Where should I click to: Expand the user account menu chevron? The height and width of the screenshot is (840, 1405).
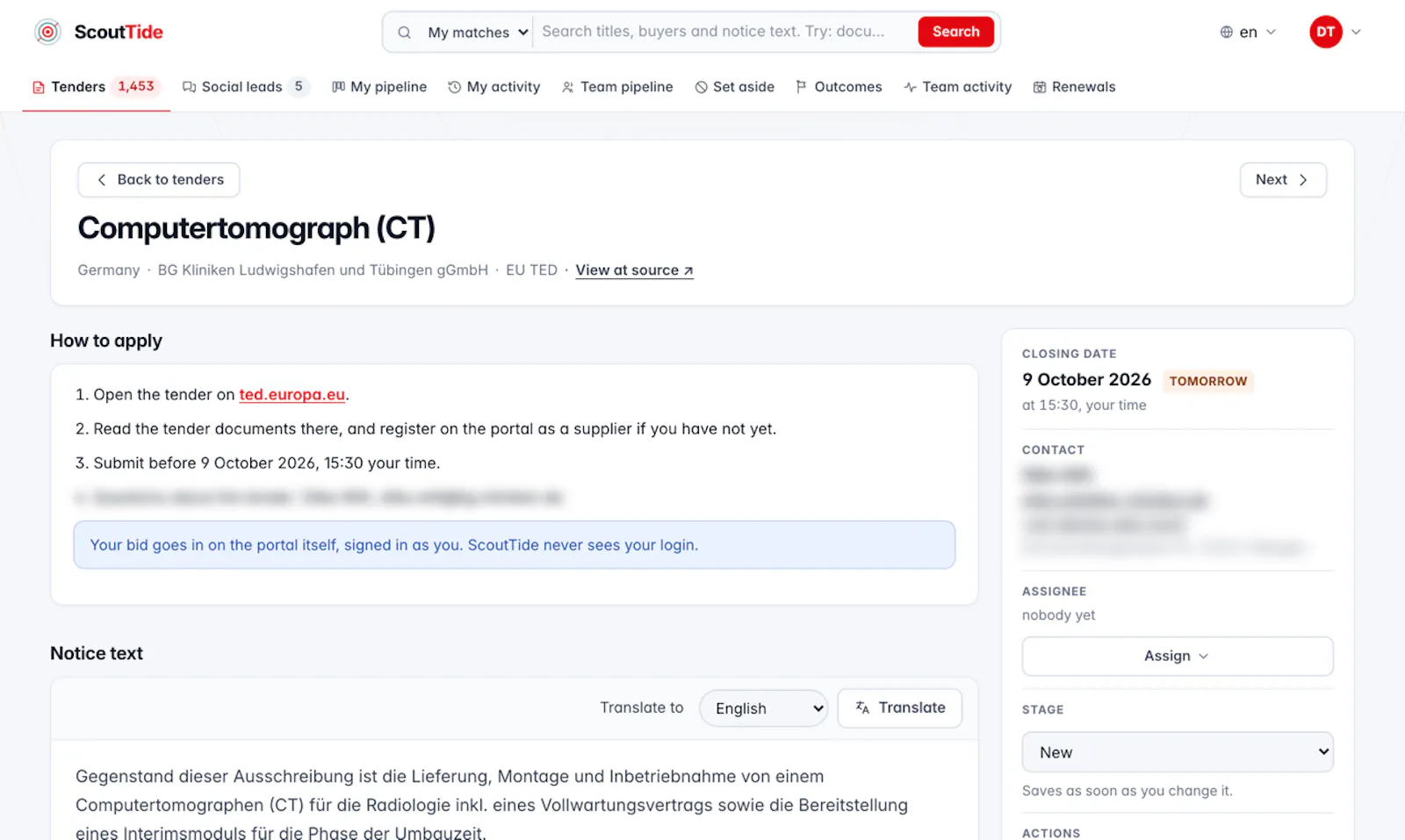pos(1356,32)
